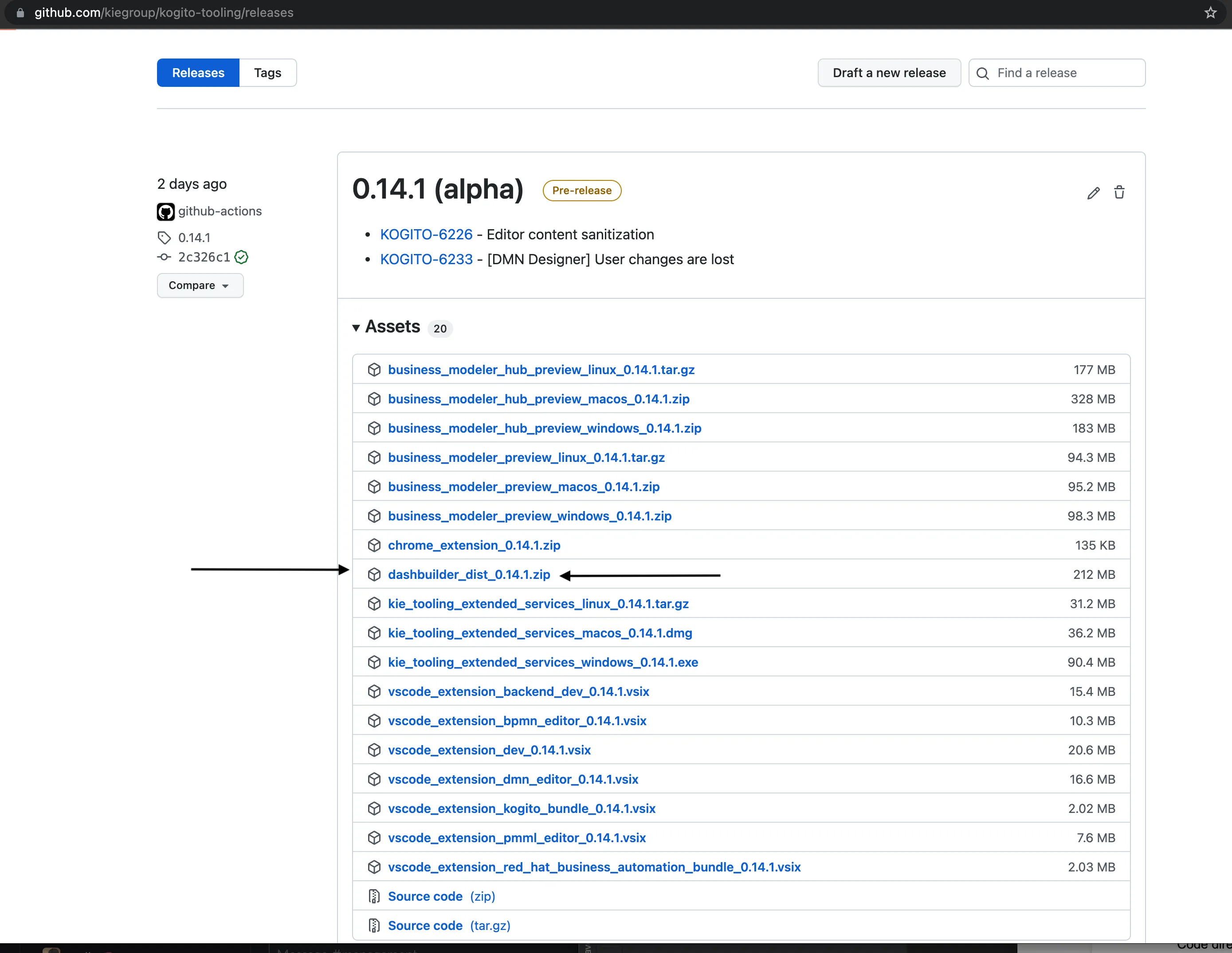Download vscode_extension_backend_dev_0.14.1.vsix
The width and height of the screenshot is (1232, 953).
(518, 692)
